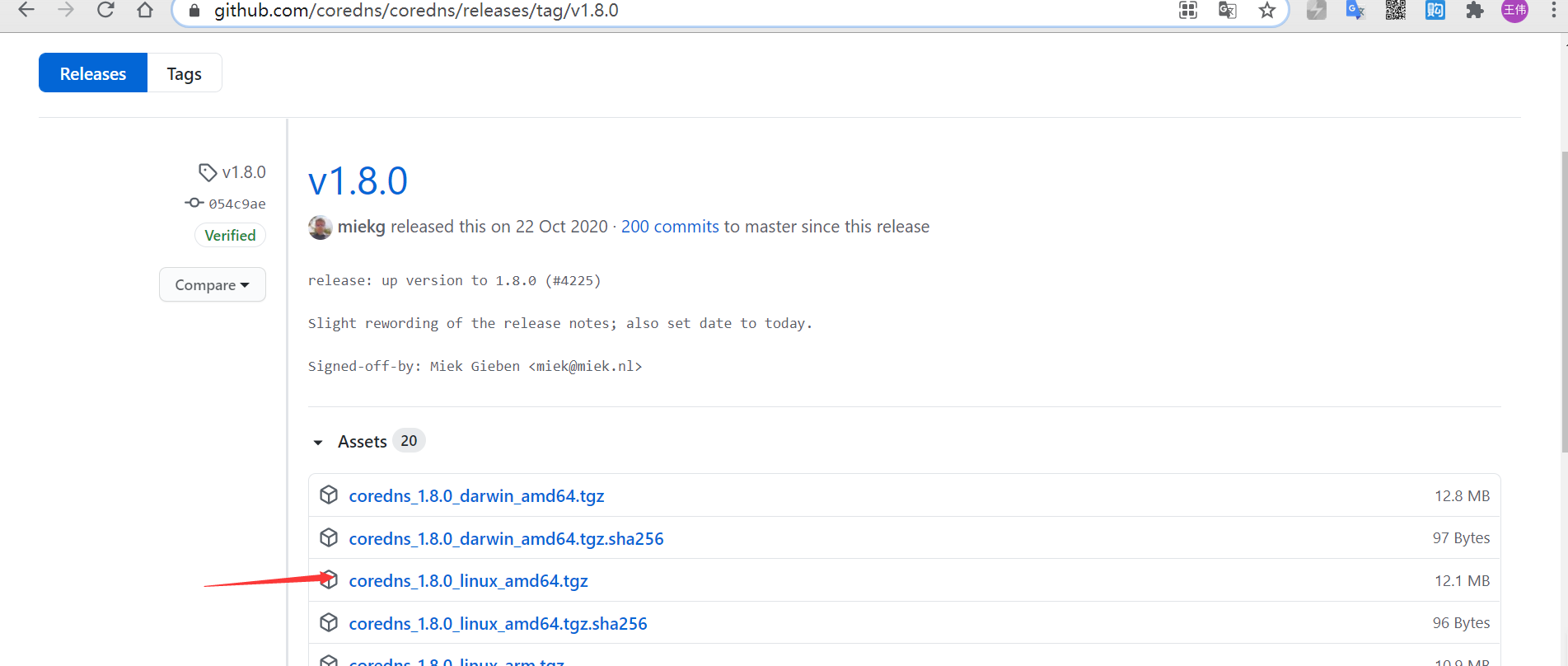
Task: Click package icon for darwin_amd64.tgz.sha256
Action: pos(329,537)
